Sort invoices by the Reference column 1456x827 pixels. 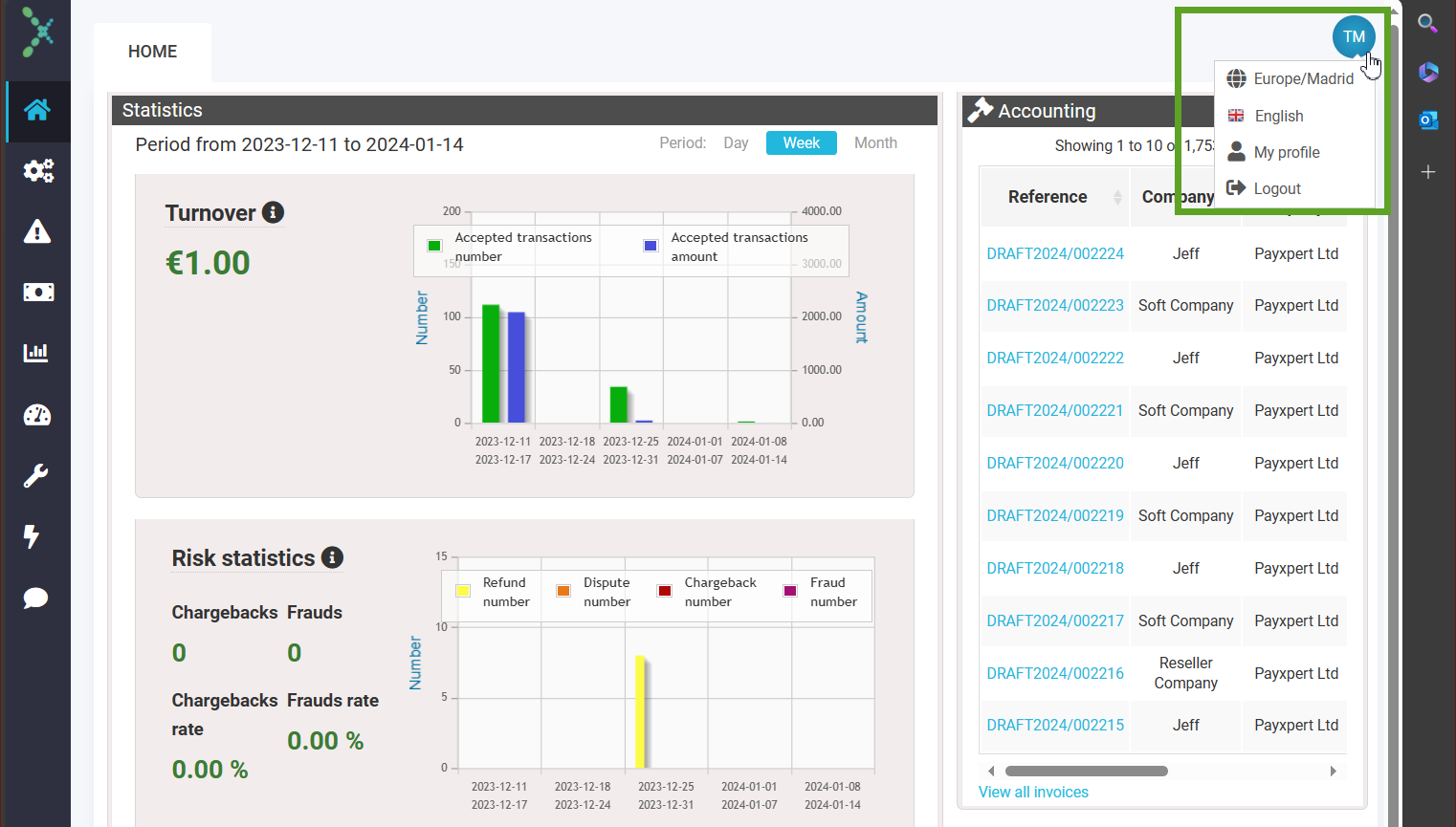point(1048,196)
